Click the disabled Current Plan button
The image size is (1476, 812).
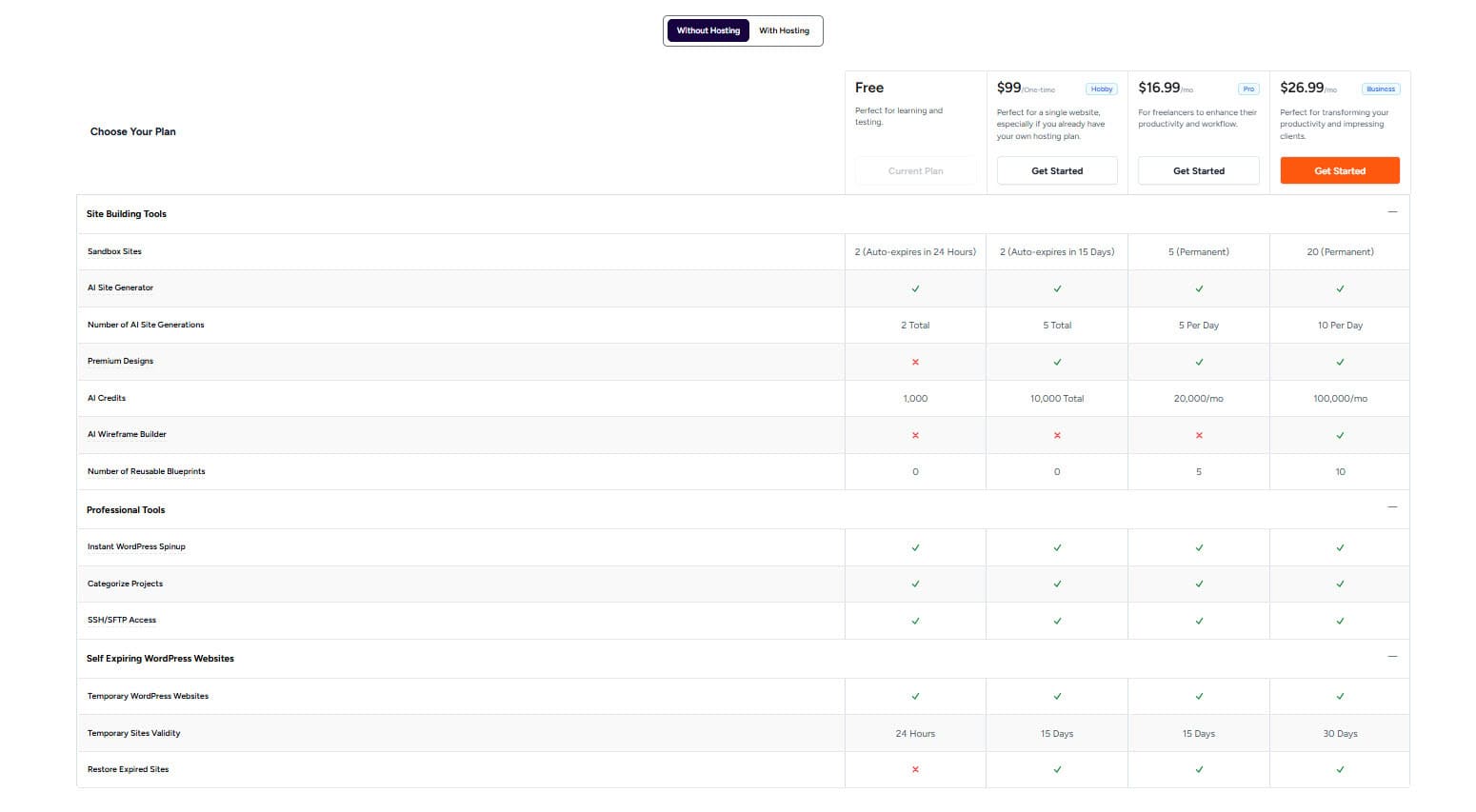click(915, 171)
